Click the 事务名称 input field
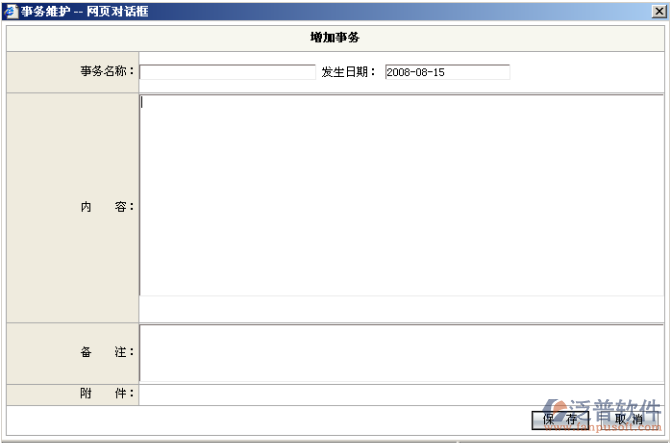The height and width of the screenshot is (443, 672). tap(228, 72)
